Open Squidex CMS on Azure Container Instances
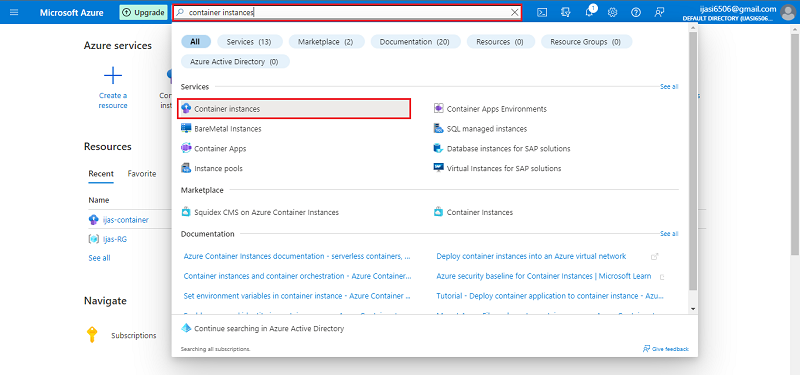The height and width of the screenshot is (375, 800). tap(266, 212)
